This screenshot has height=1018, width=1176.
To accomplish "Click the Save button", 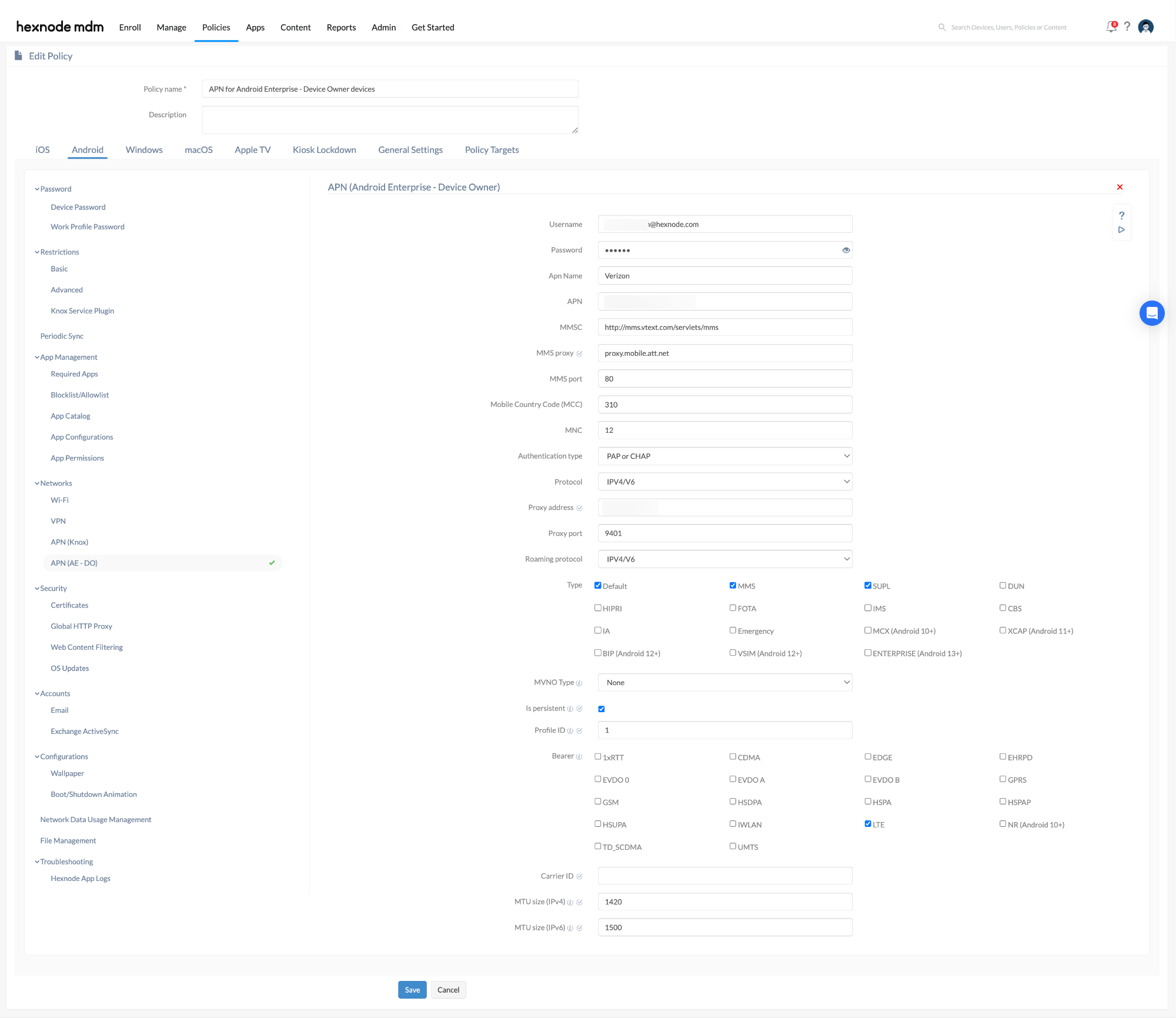I will tap(411, 989).
